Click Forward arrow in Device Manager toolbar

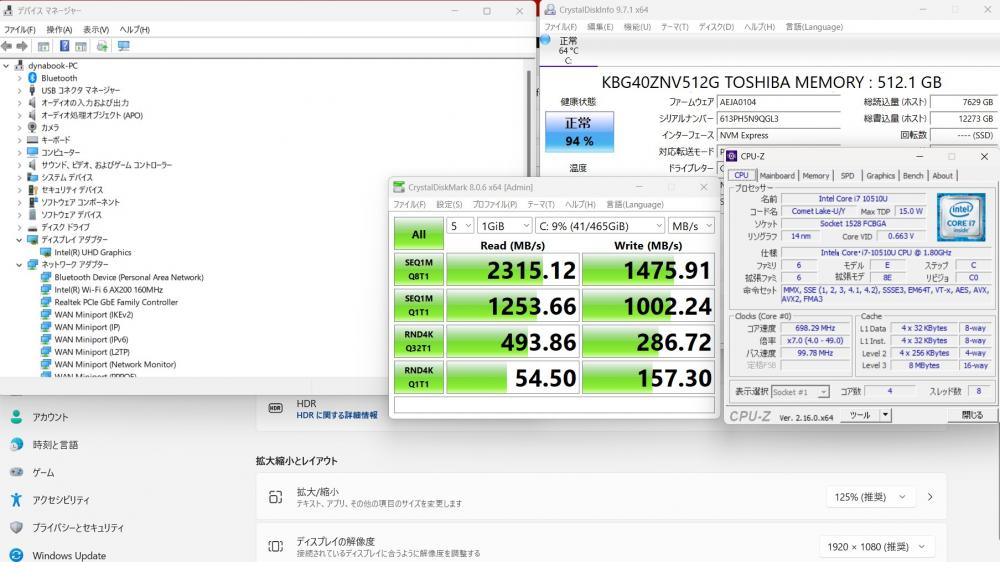(x=22, y=46)
